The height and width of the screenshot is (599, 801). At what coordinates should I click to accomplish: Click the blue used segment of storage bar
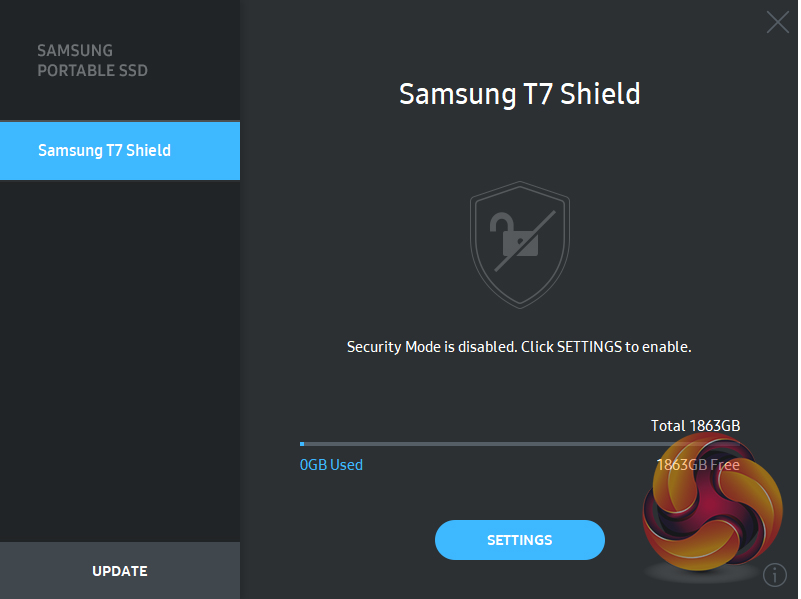pos(302,443)
